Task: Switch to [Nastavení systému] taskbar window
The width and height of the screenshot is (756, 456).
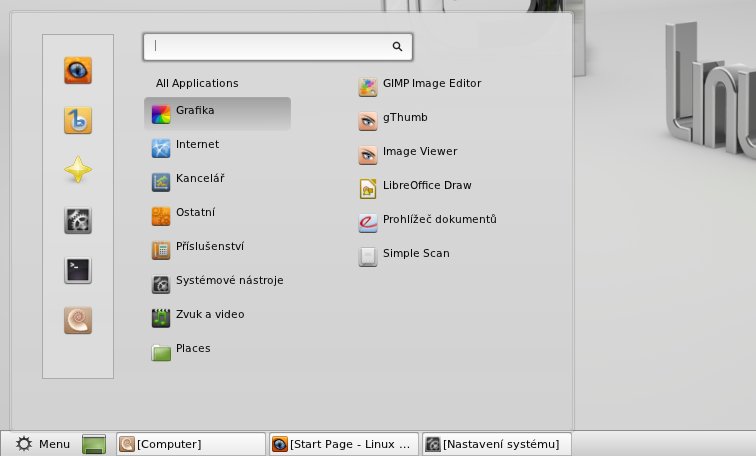Action: pos(497,444)
